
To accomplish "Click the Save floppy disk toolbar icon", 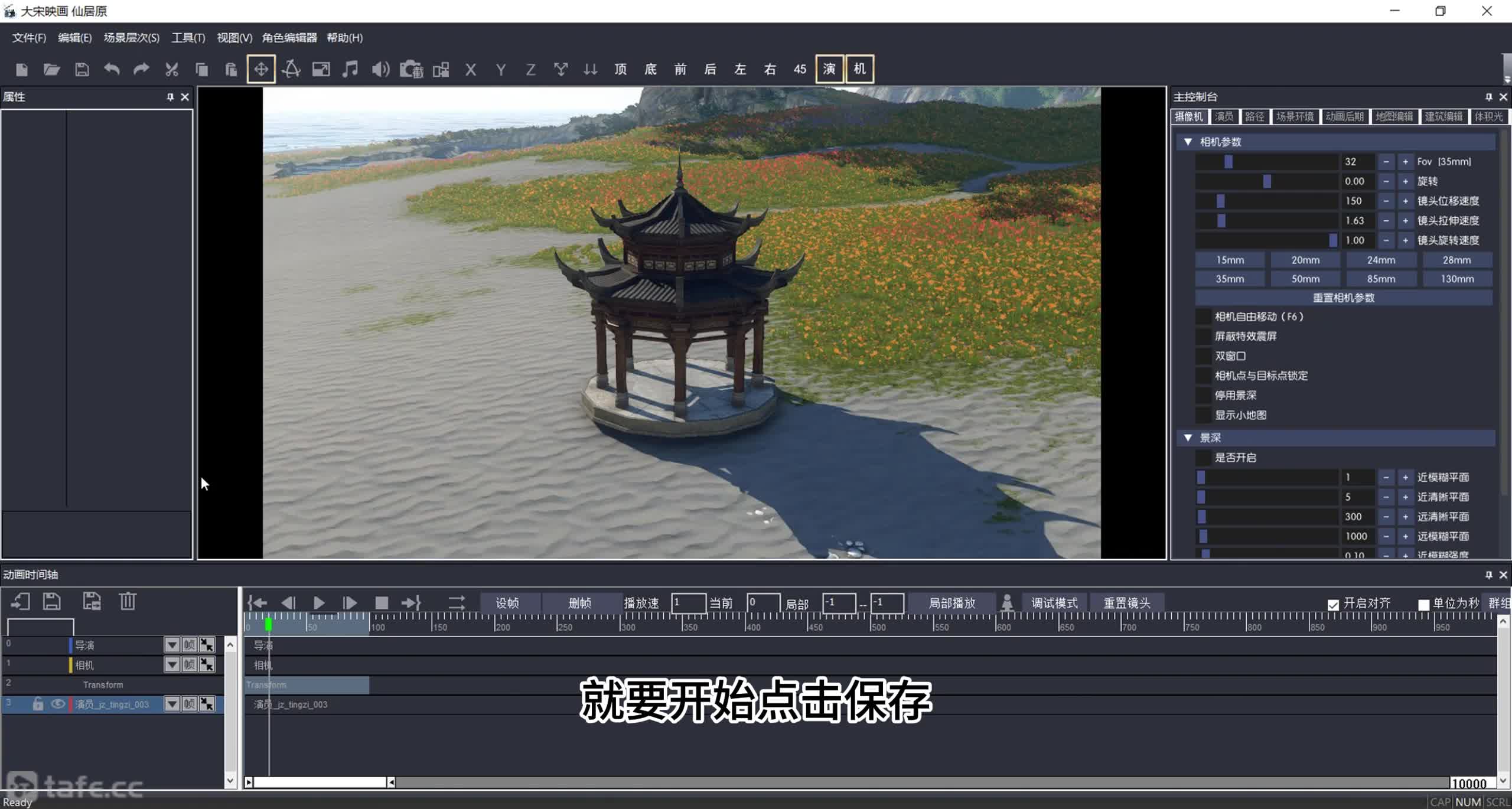I will 82,70.
